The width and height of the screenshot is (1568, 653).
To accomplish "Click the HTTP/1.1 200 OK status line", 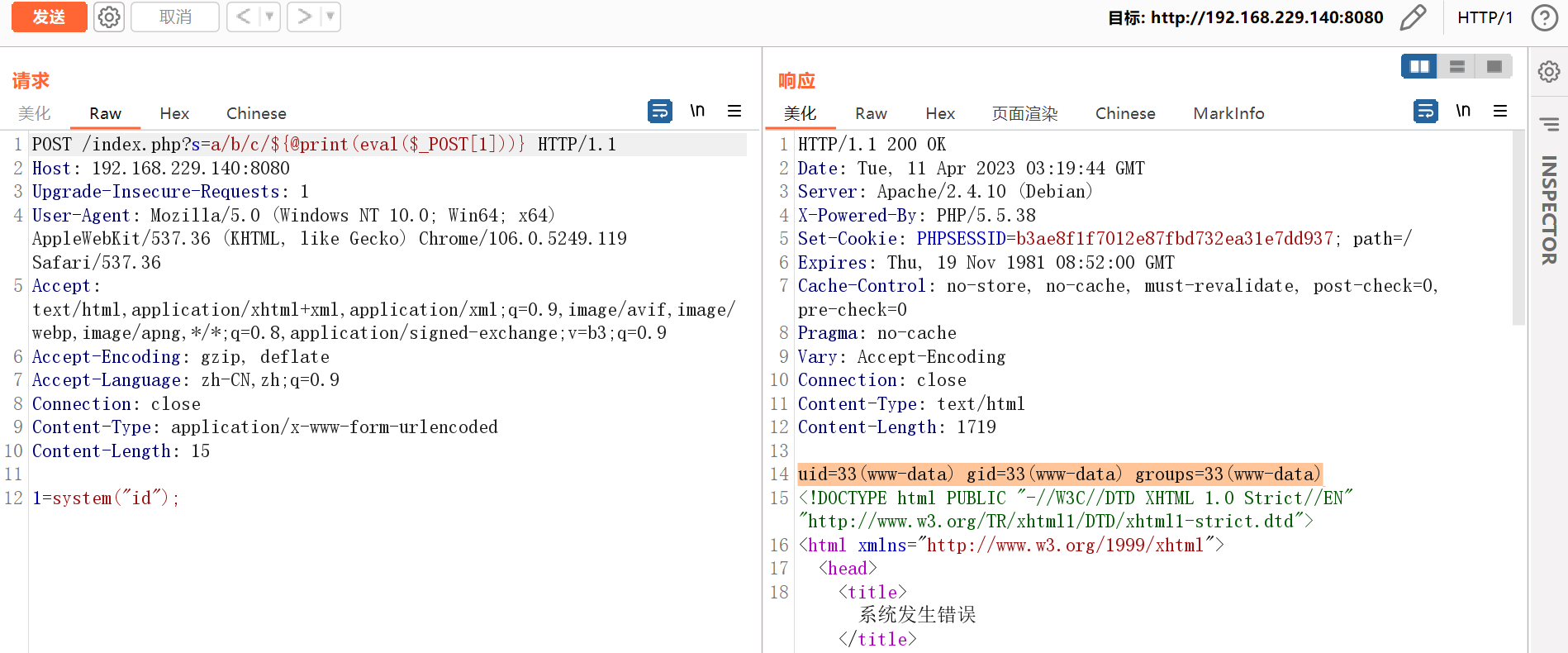I will click(x=872, y=144).
